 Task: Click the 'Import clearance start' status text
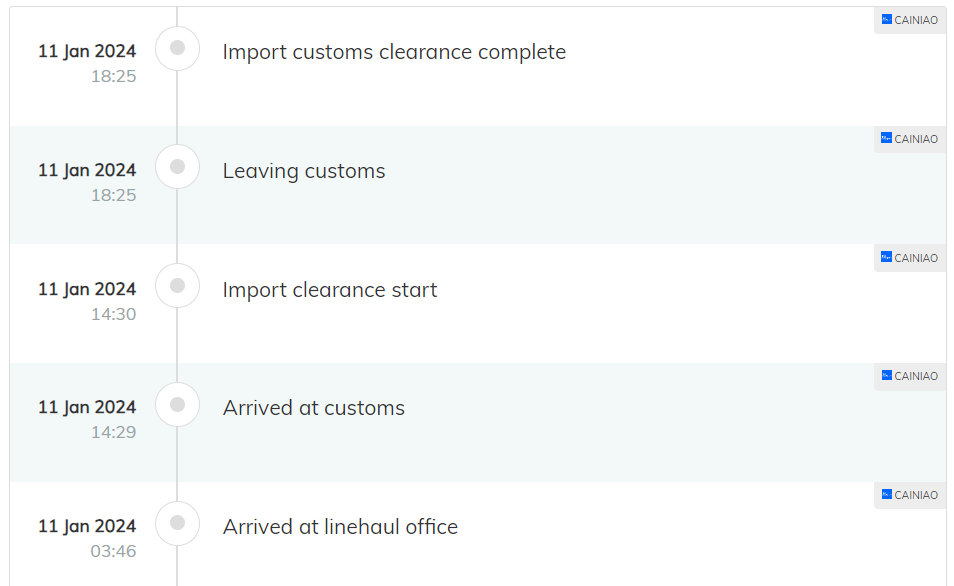click(330, 290)
